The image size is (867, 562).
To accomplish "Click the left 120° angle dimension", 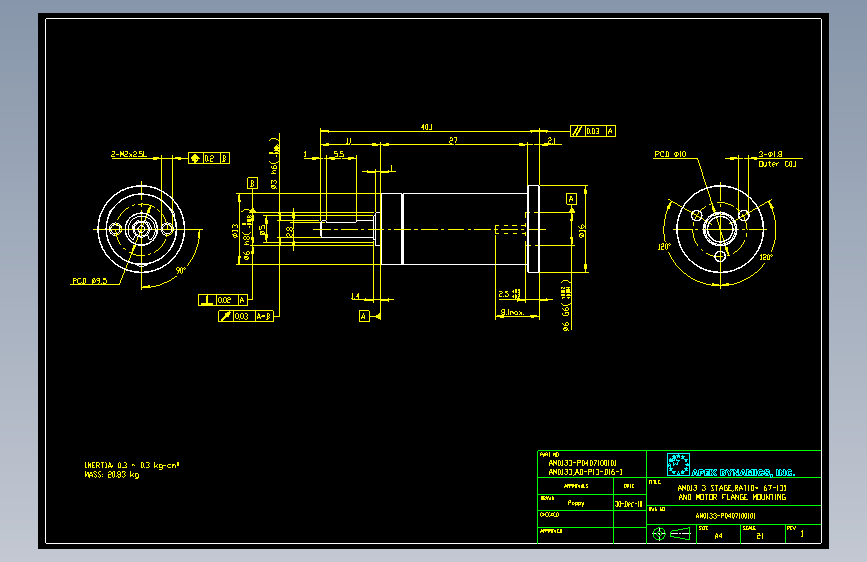I will click(664, 247).
